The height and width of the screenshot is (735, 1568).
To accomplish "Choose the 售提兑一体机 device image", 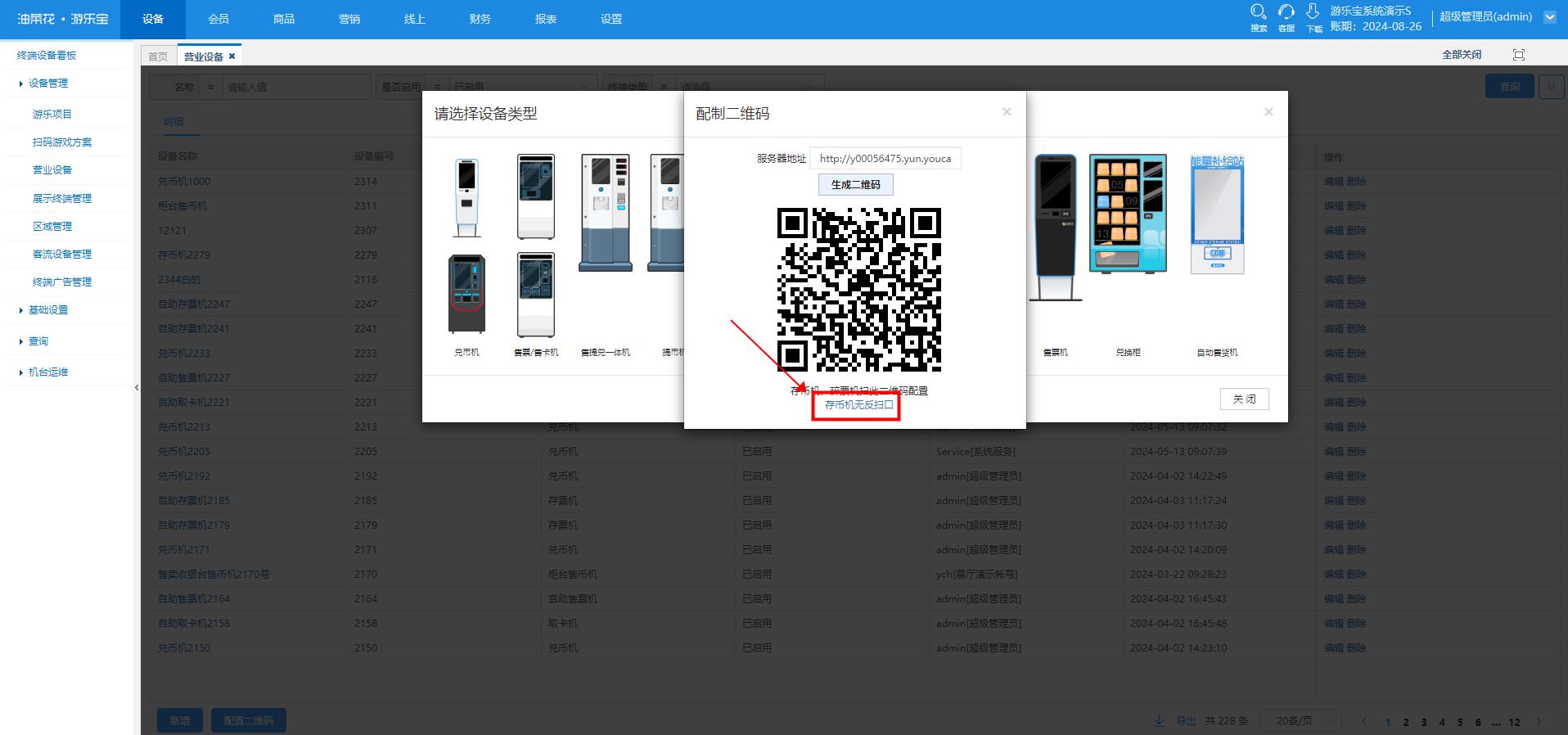I will (x=606, y=213).
